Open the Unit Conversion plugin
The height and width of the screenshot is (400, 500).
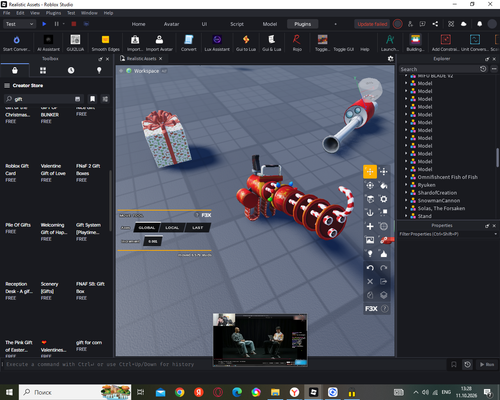(475, 43)
